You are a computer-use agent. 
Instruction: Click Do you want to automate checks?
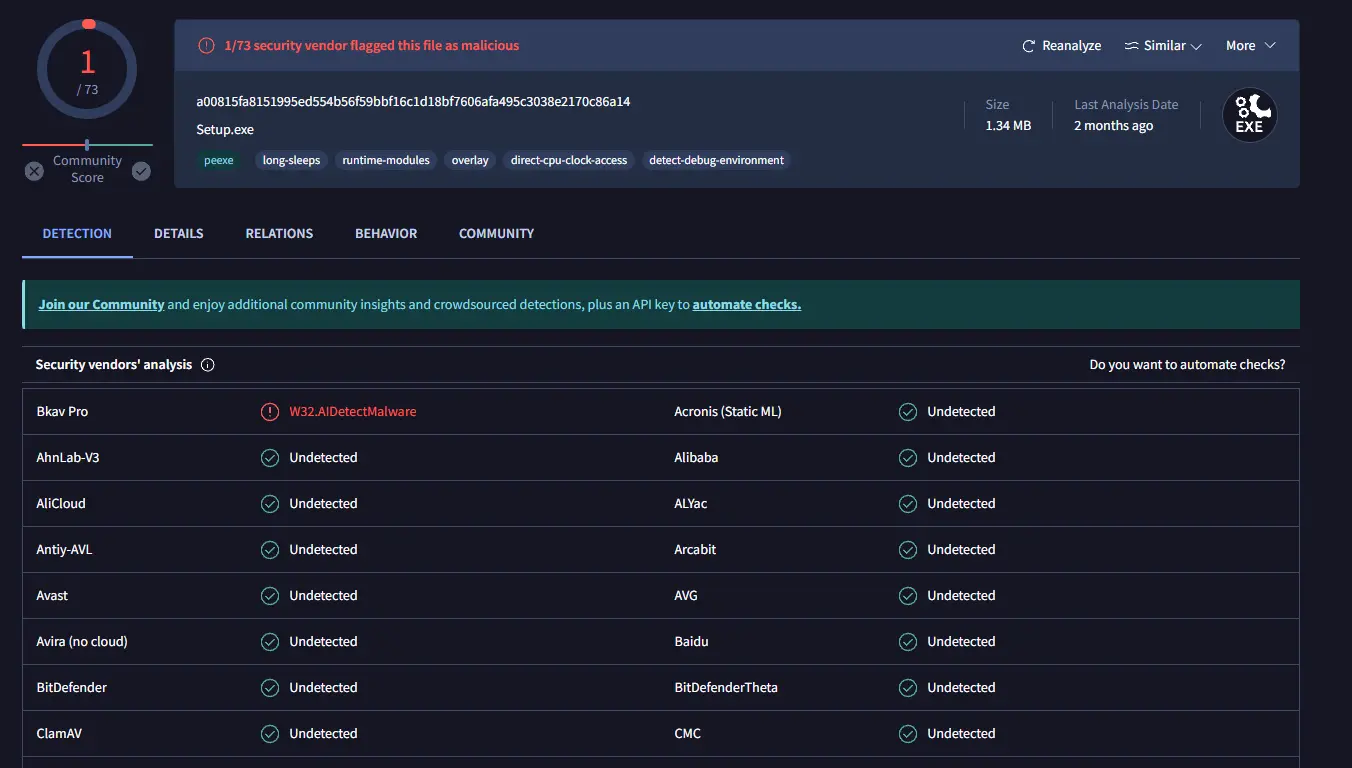coord(1187,365)
